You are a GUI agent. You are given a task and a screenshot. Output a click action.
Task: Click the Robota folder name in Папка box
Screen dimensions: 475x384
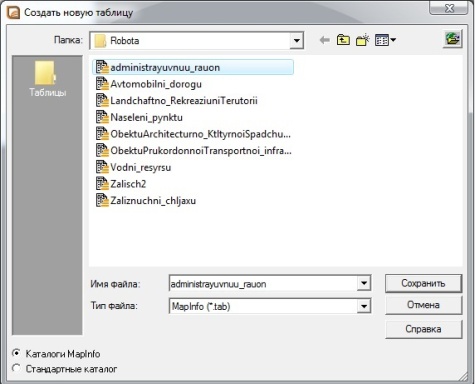125,41
